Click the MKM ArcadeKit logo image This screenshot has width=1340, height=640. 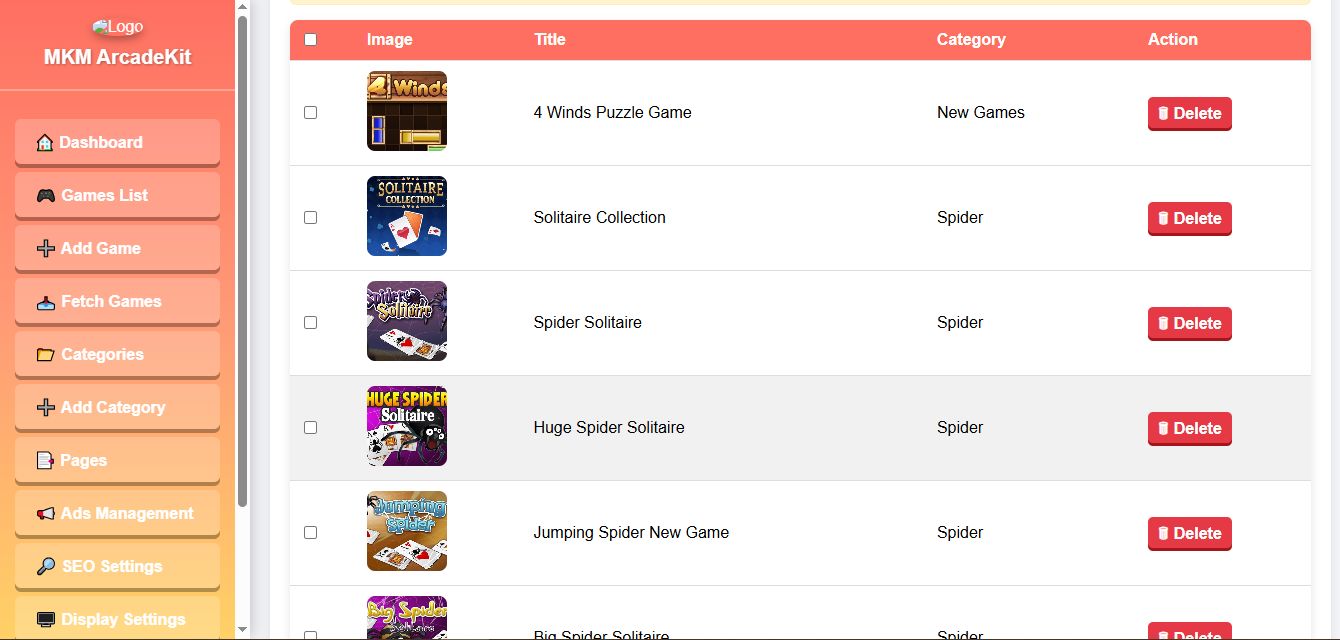(117, 27)
